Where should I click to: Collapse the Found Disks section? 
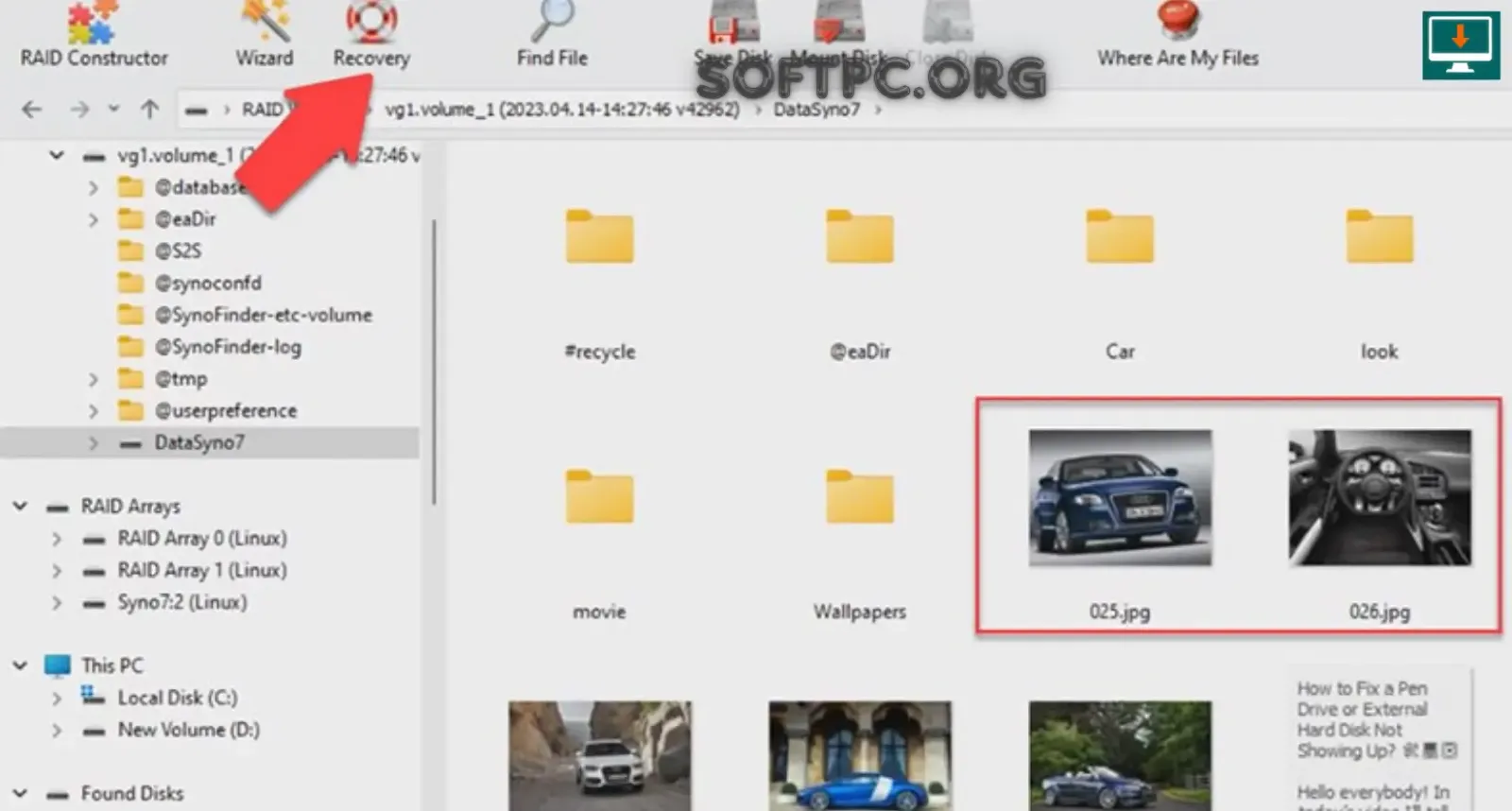point(20,794)
